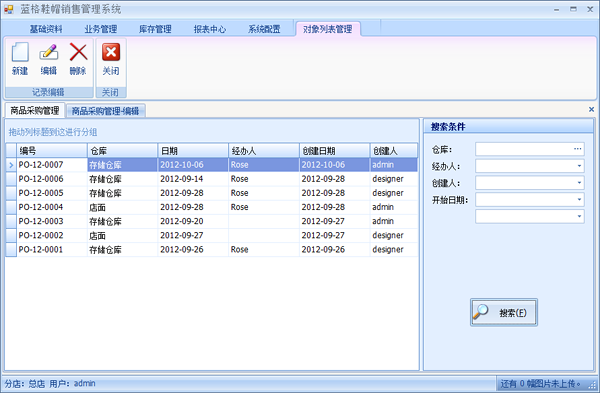Image resolution: width=600 pixels, height=393 pixels.
Task: Open the end date dropdown below 开始日期
Action: coord(579,216)
